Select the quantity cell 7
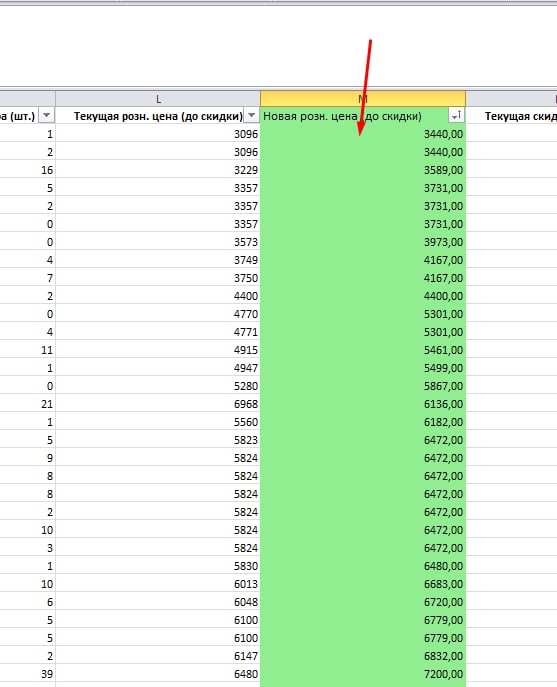The image size is (557, 687). (27, 278)
